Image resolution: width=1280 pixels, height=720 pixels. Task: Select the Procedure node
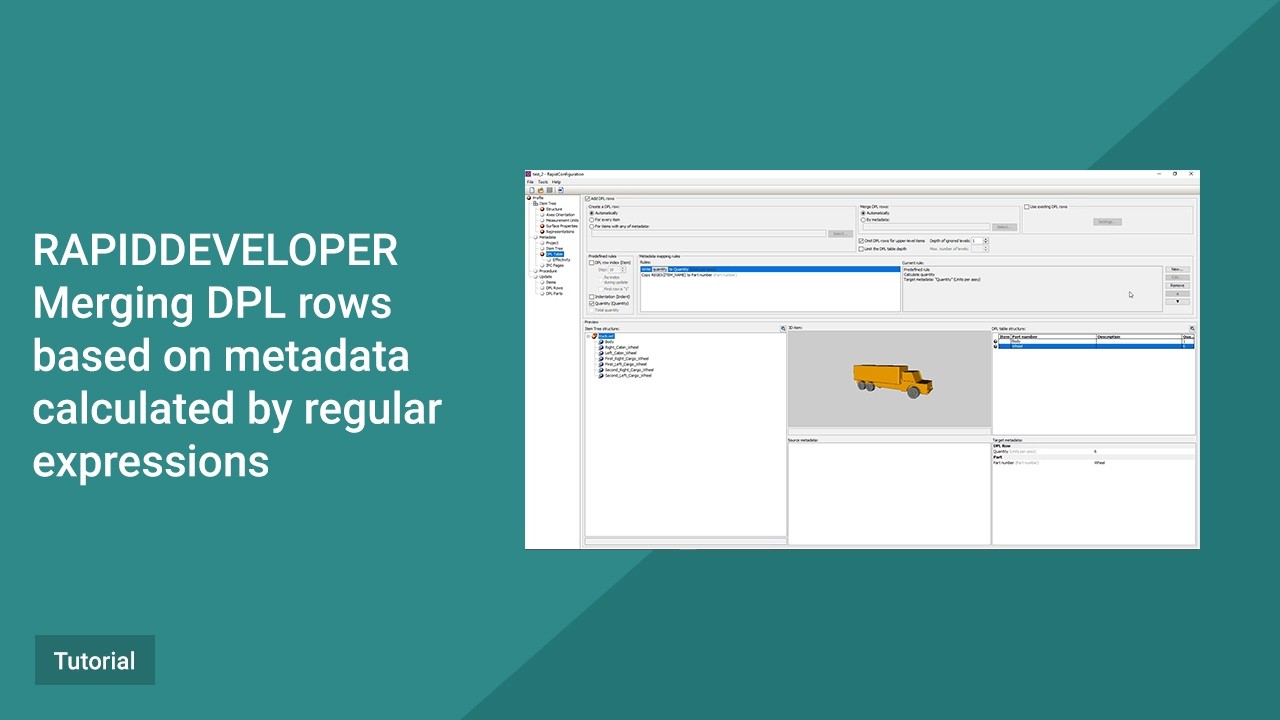(548, 271)
